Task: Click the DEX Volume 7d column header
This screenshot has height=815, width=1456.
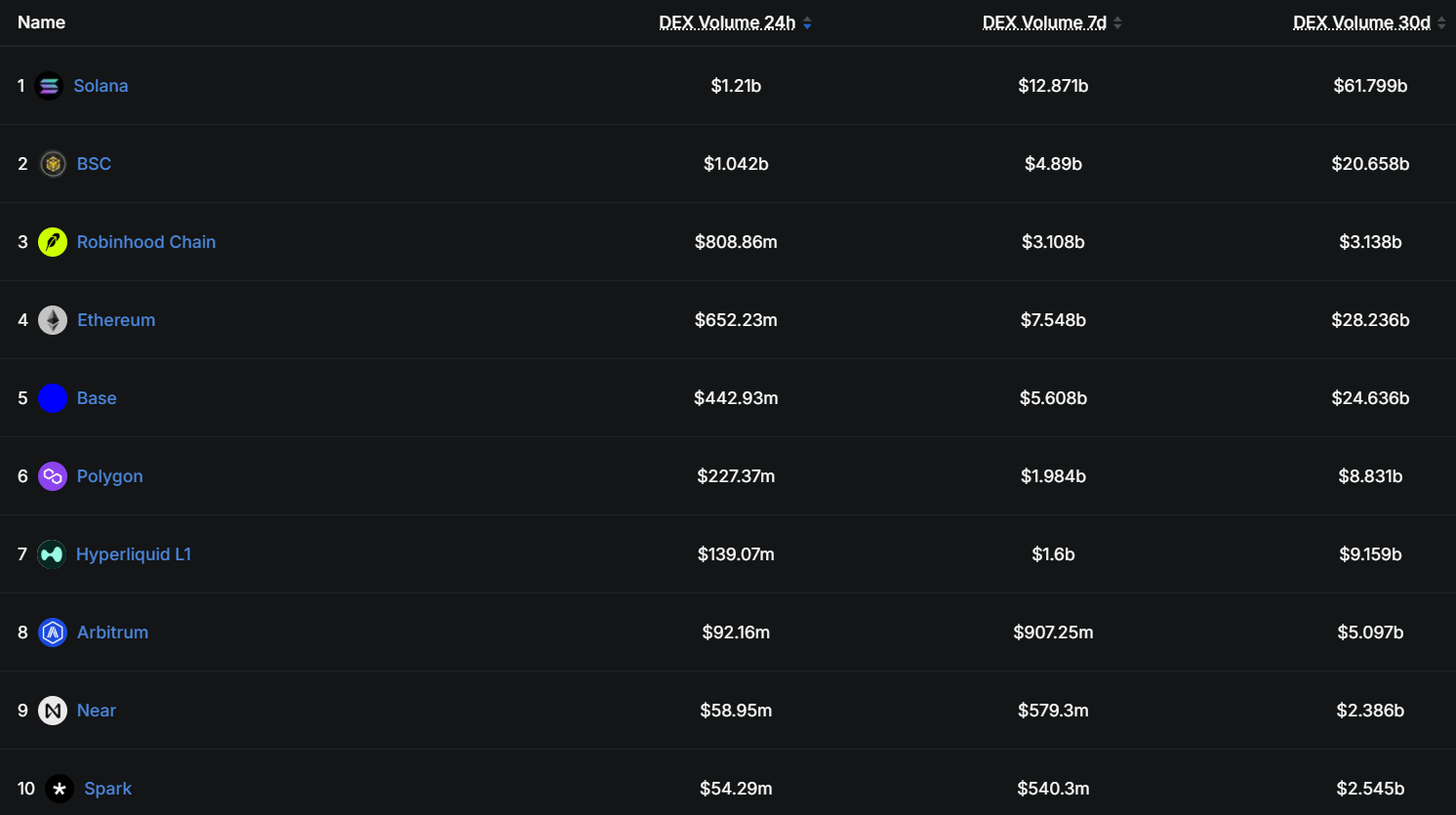Action: (1044, 22)
